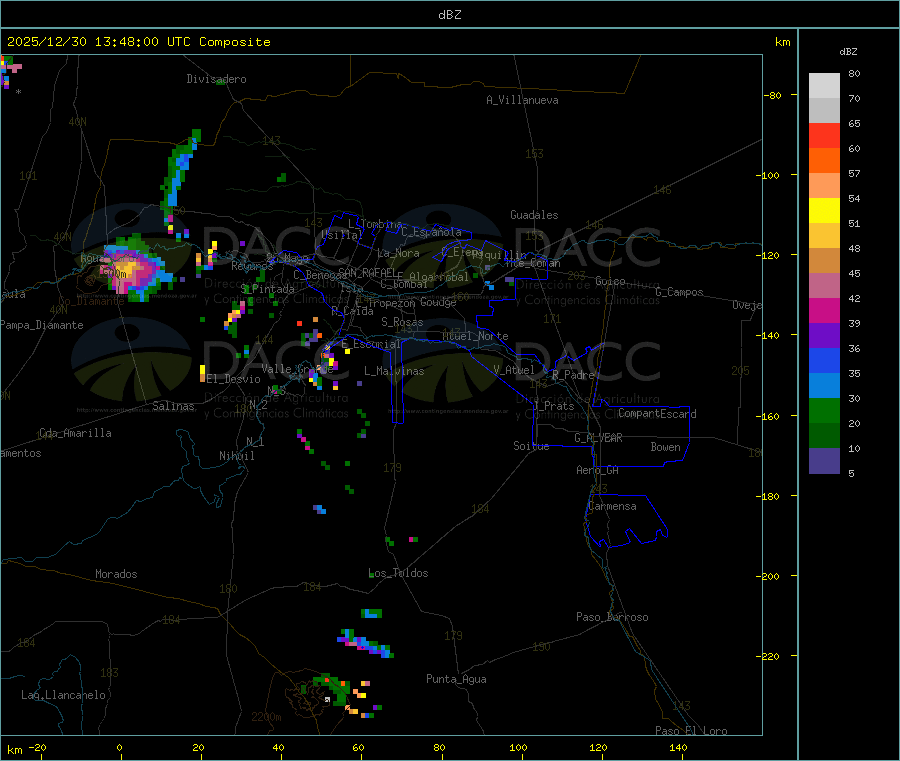Click the Paso_El_Loro label

click(x=691, y=731)
